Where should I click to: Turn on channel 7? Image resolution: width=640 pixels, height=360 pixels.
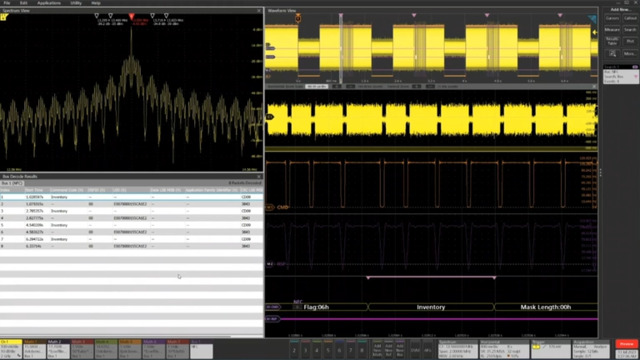[x=351, y=350]
